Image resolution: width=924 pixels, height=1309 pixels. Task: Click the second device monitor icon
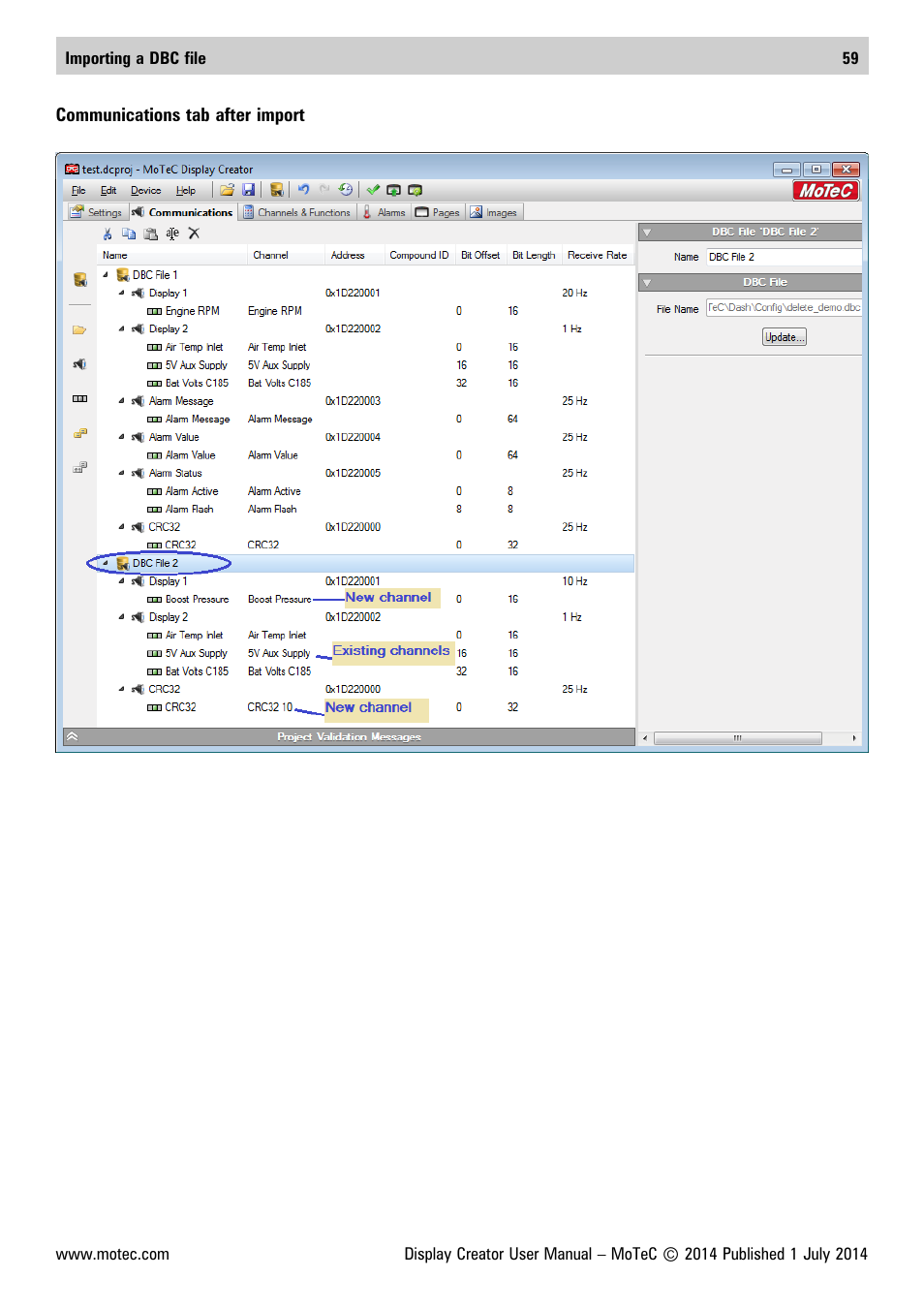click(x=416, y=190)
